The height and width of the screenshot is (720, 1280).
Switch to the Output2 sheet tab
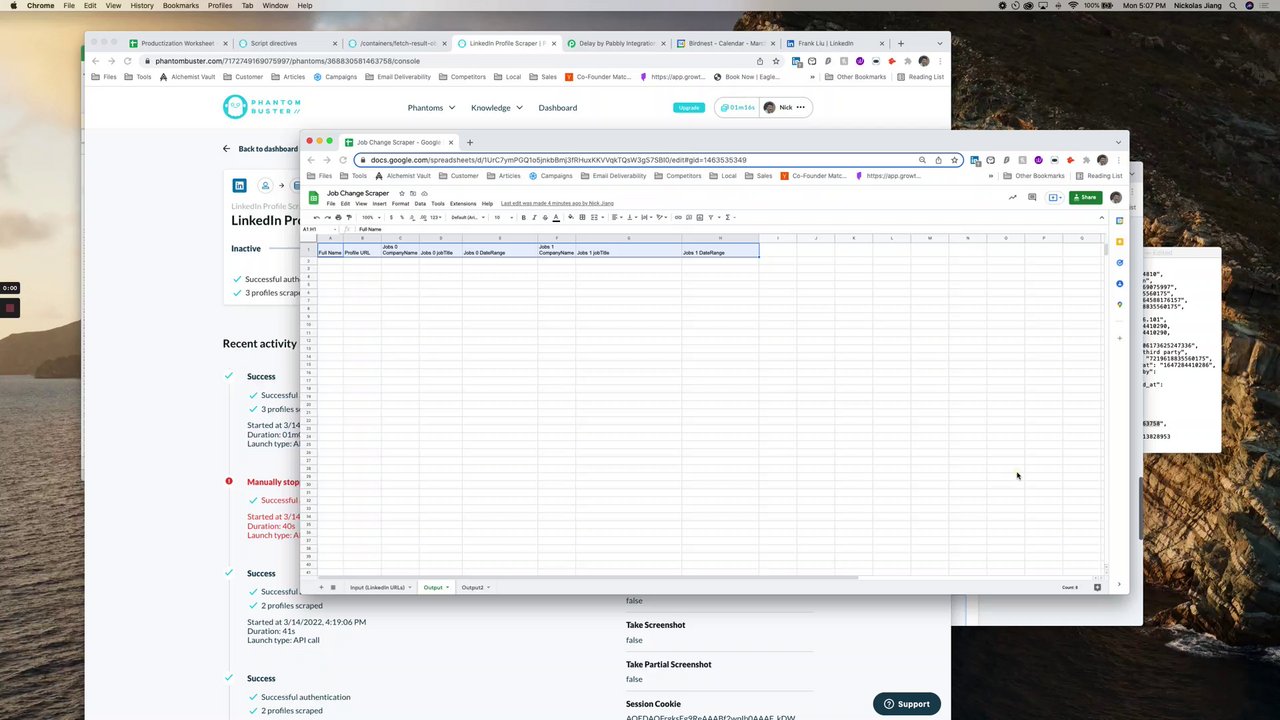tap(472, 587)
